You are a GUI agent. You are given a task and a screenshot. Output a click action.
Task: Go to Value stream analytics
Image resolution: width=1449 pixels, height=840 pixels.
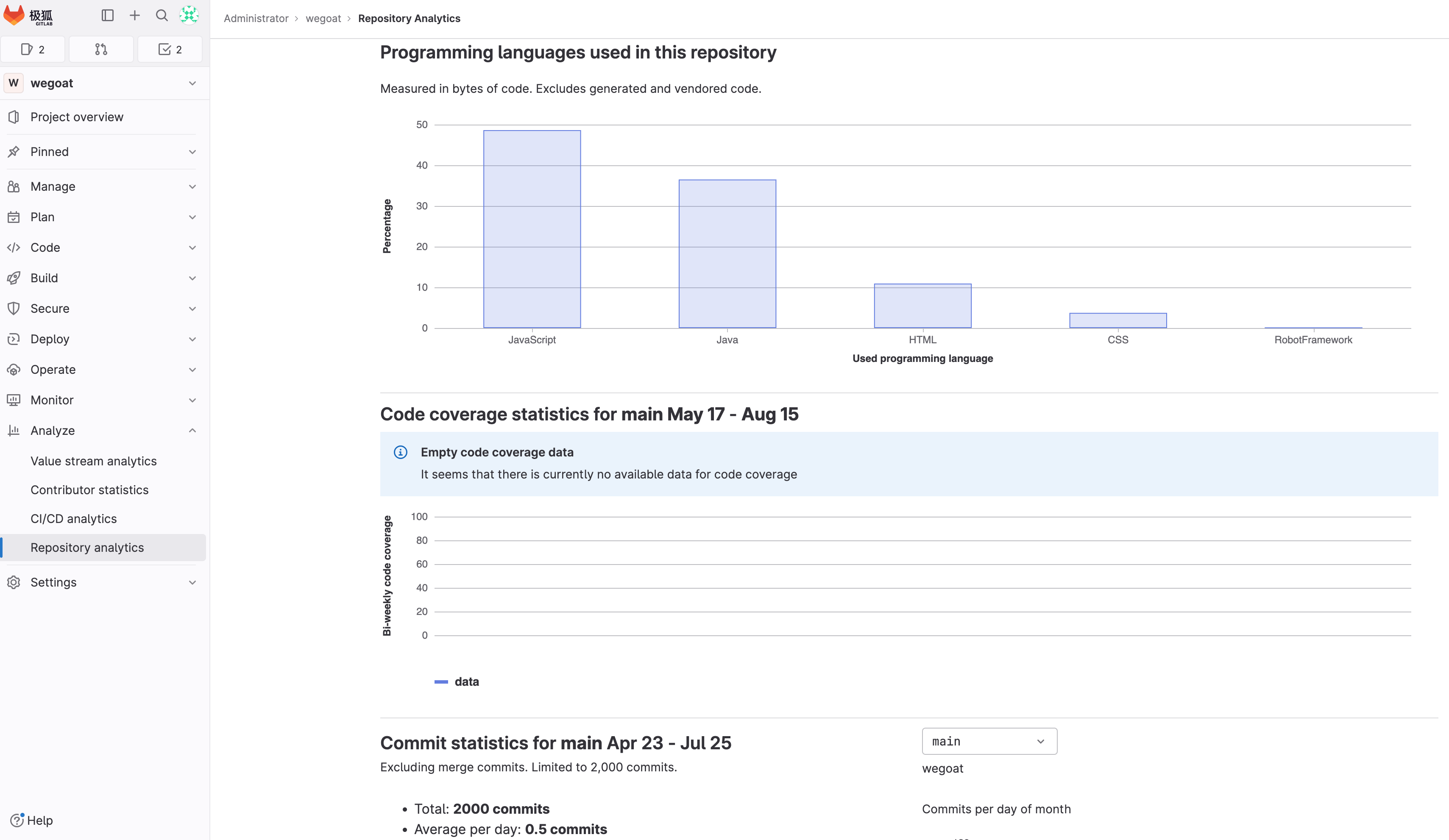(94, 461)
